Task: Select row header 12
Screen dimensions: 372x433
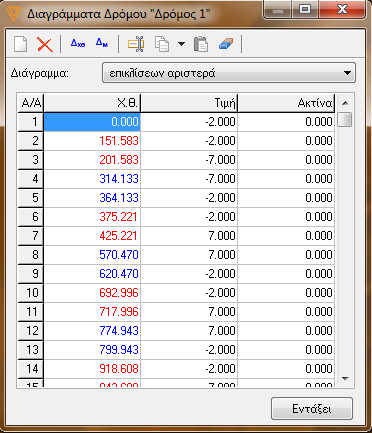Action: pos(31,331)
